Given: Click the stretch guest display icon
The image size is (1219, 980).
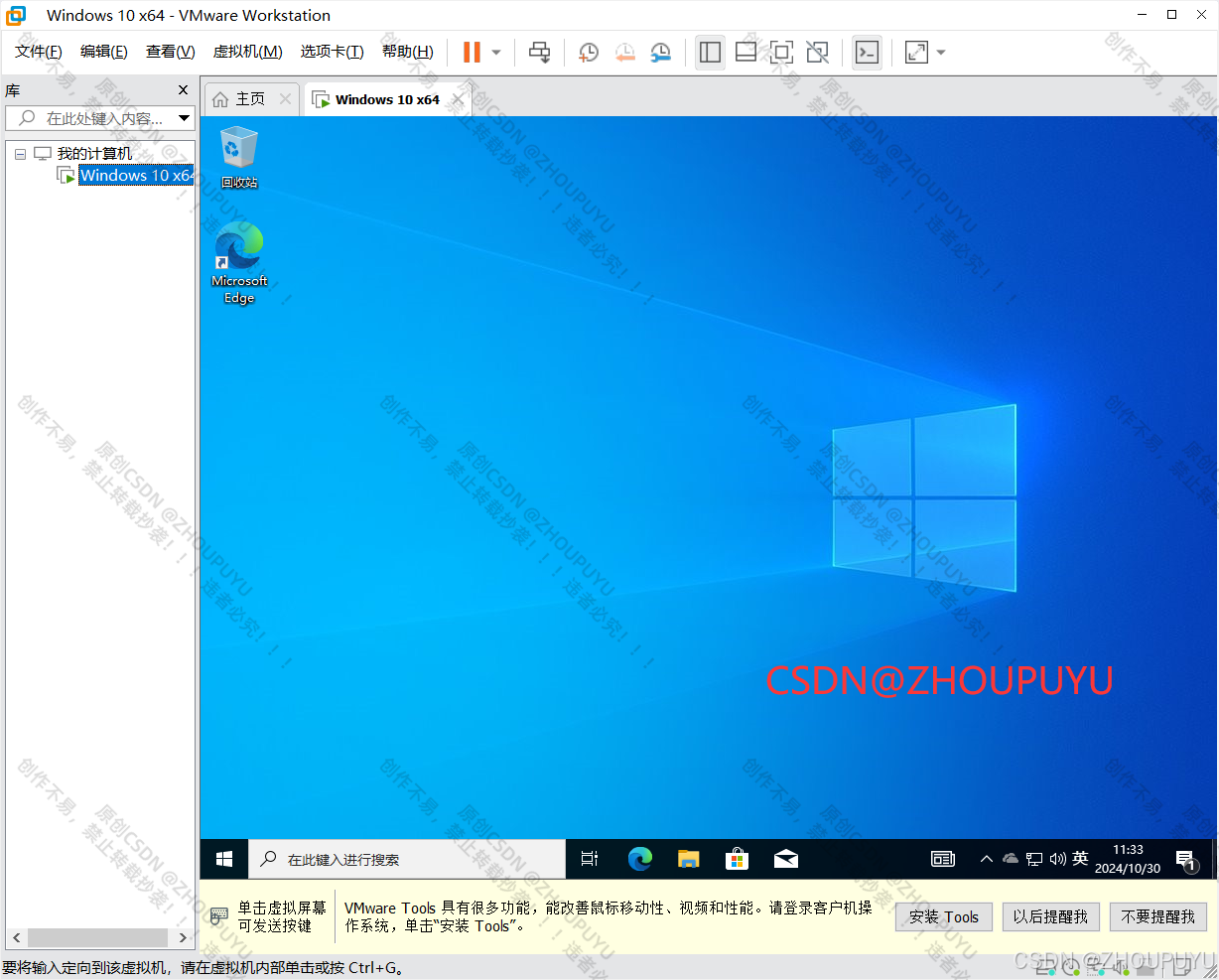Looking at the screenshot, I should coord(916,53).
